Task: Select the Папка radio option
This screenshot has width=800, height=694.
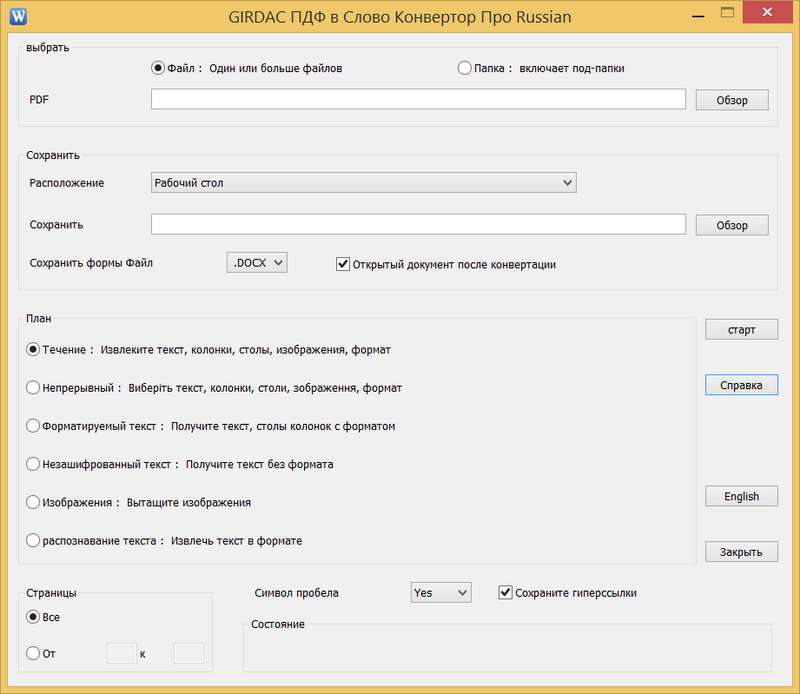Action: coord(464,68)
